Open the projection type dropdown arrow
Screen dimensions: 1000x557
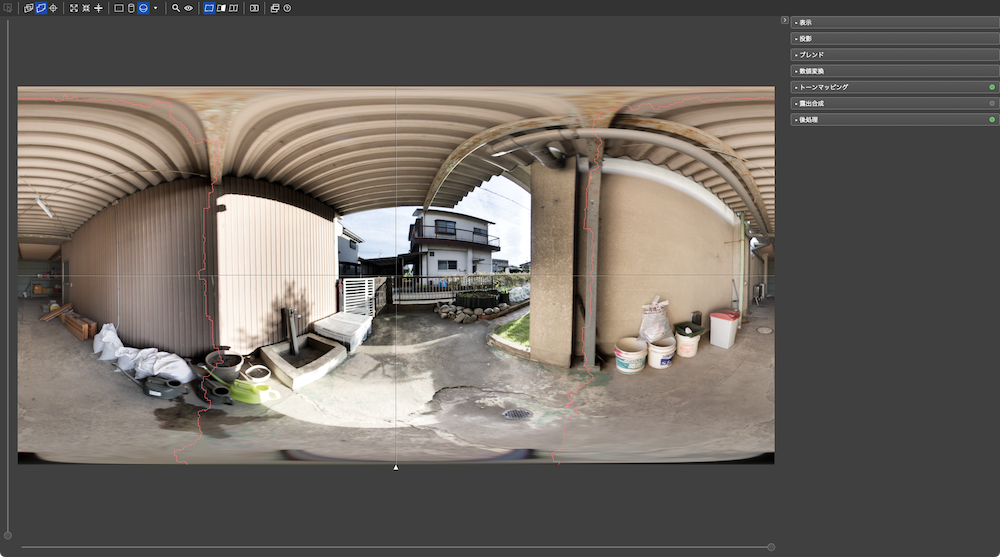(155, 8)
